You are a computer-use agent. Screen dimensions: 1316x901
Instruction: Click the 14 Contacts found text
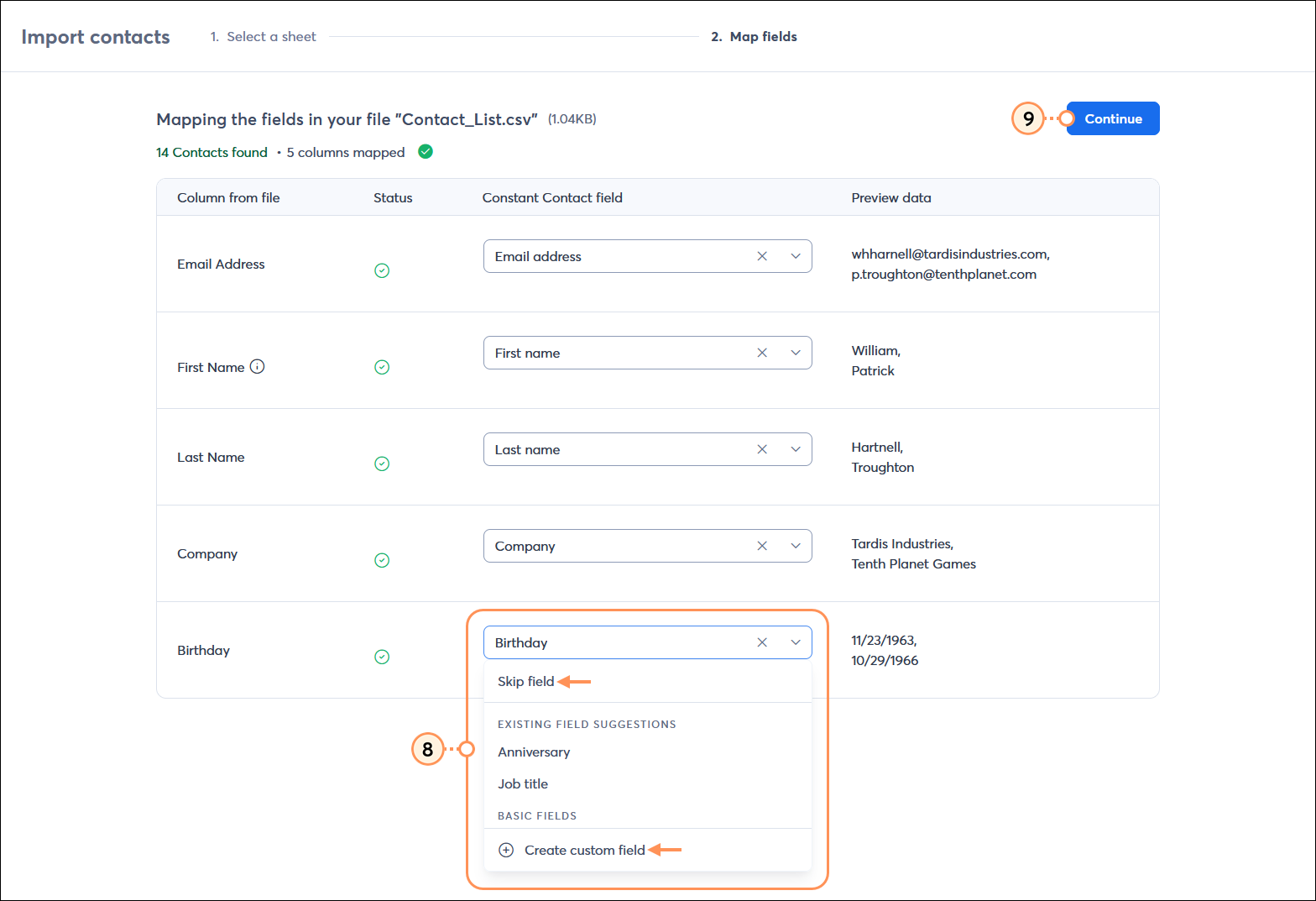[x=211, y=152]
